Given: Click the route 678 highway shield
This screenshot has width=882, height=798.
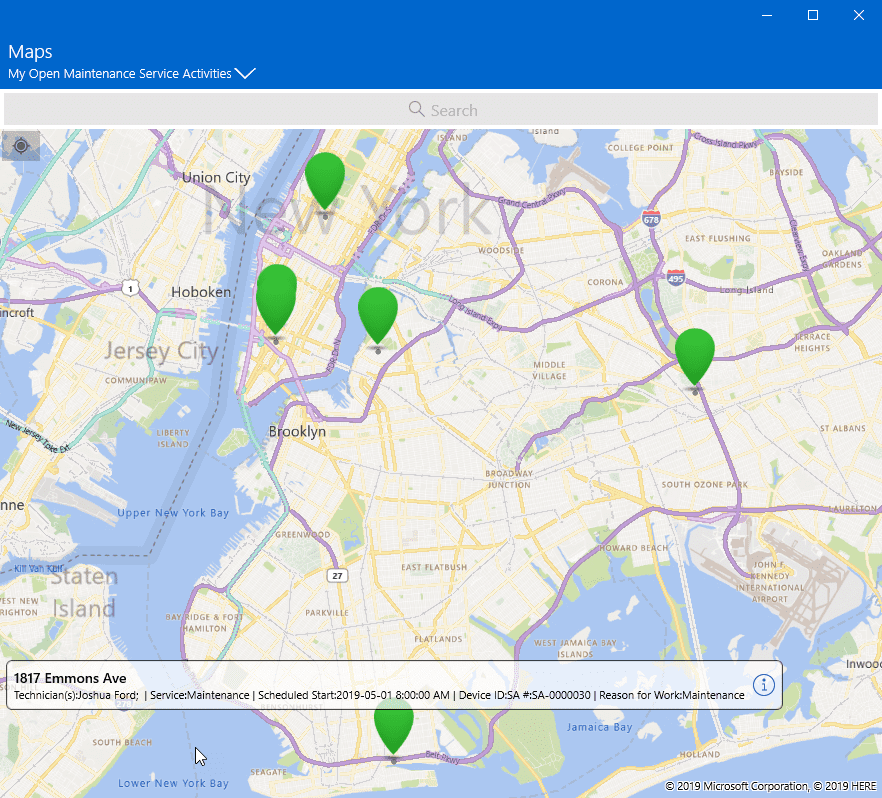Looking at the screenshot, I should [651, 218].
